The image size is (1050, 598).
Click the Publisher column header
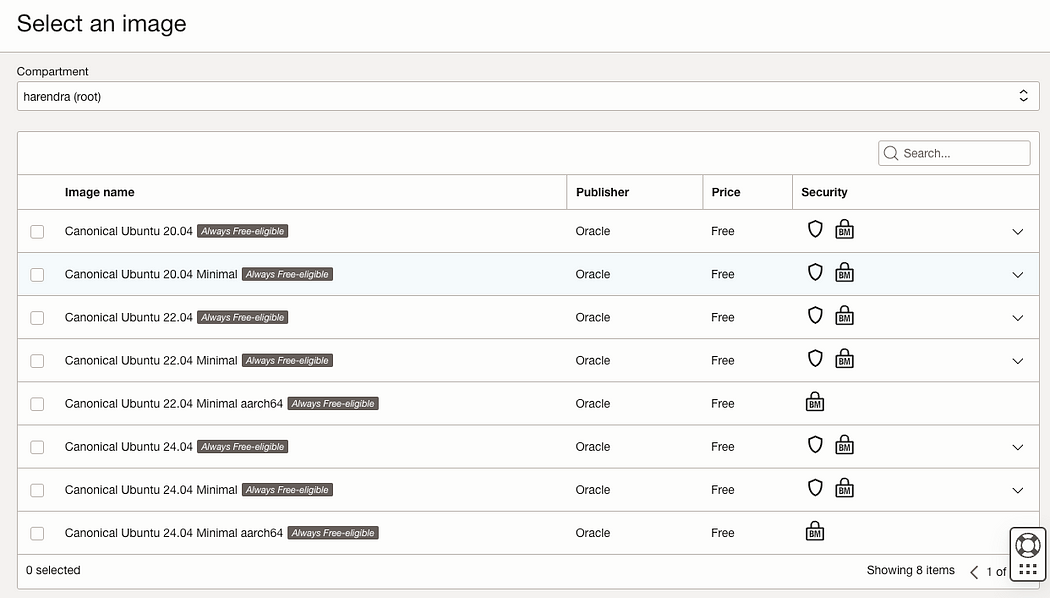[x=602, y=192]
